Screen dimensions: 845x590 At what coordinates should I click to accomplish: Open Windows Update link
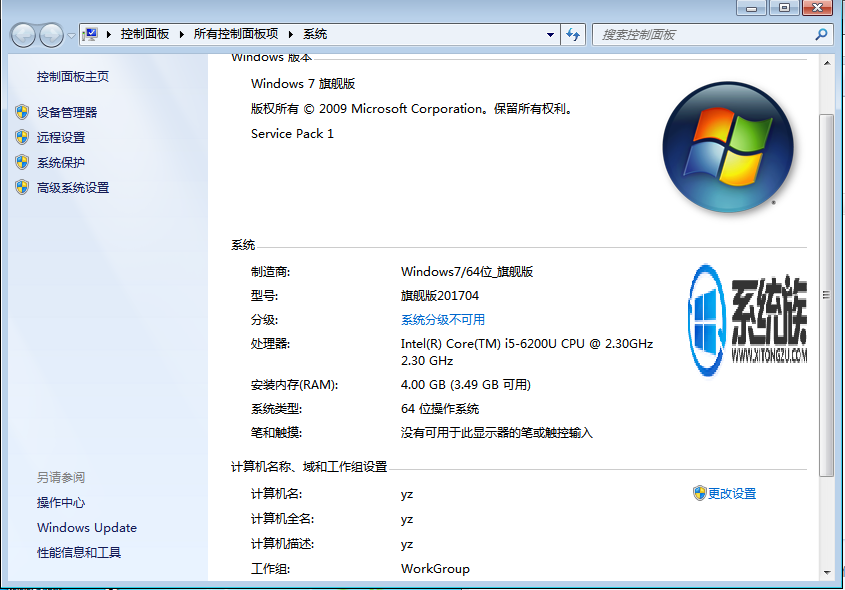87,527
